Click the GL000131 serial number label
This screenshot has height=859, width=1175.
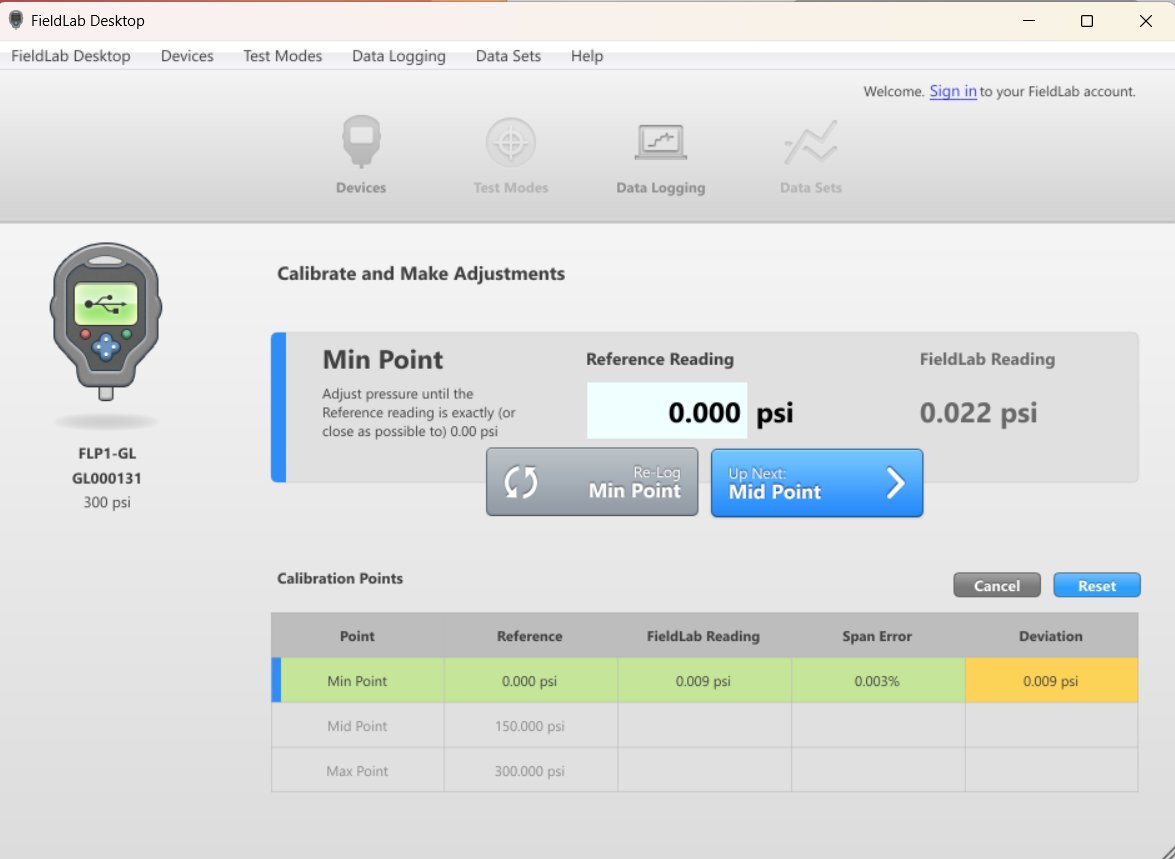point(106,478)
